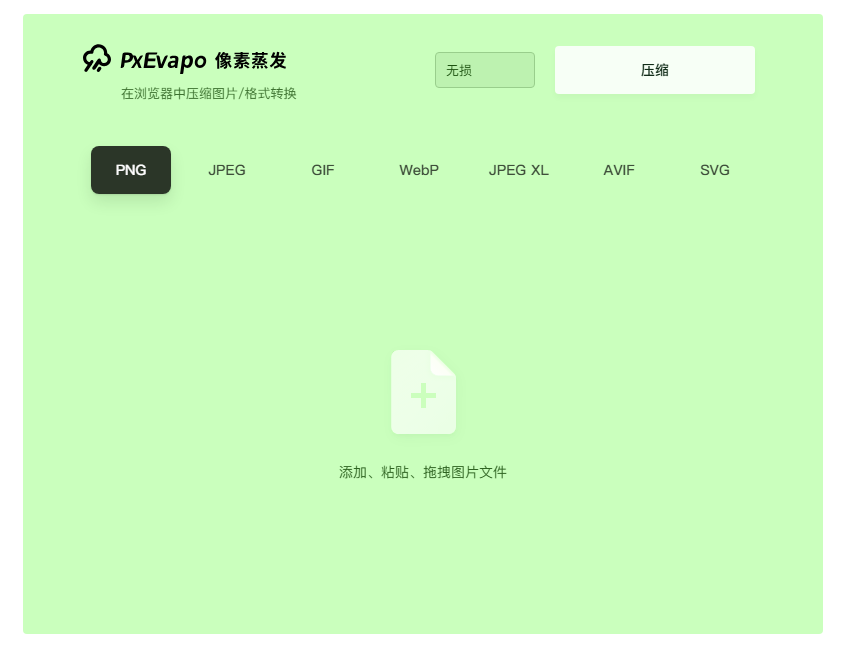841x658 pixels.
Task: Click the 拖拽图片文件 part of the hint
Action: tap(465, 472)
